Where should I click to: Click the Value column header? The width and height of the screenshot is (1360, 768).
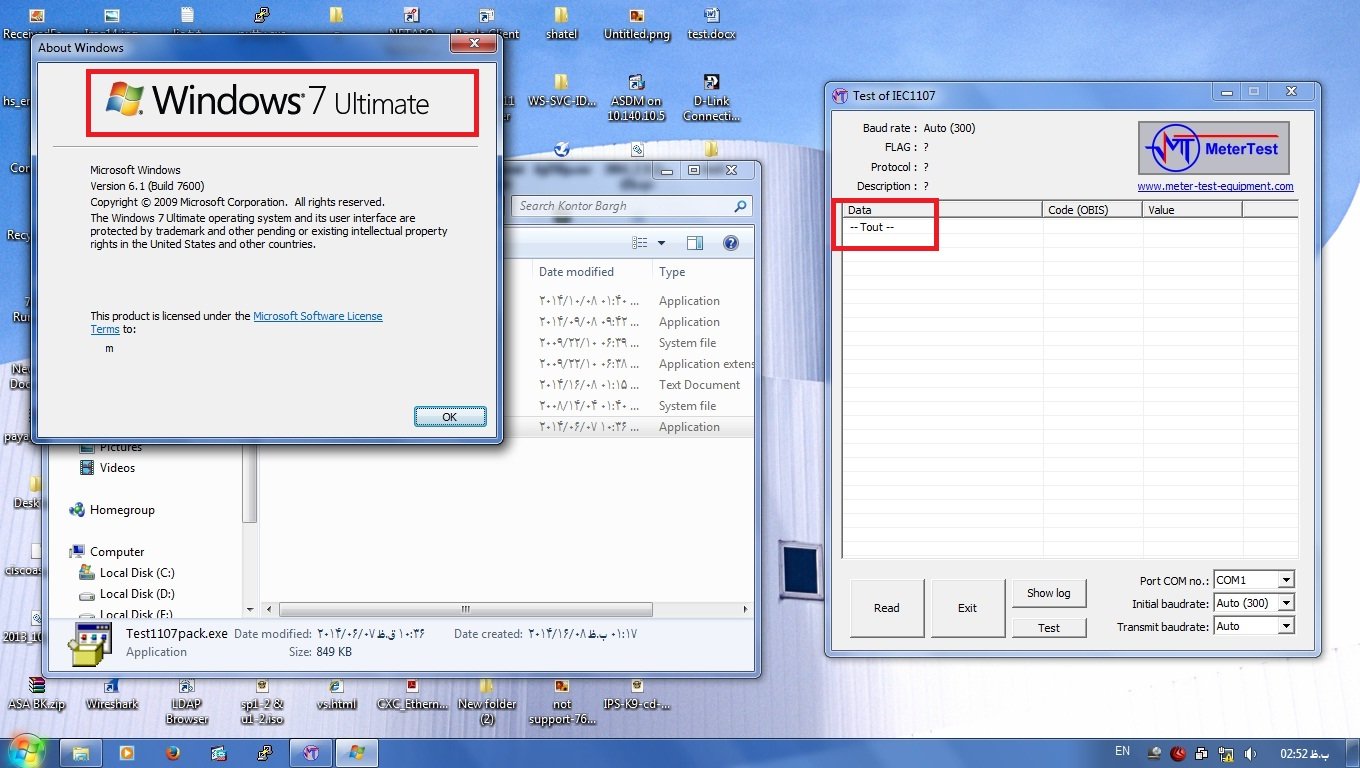1192,210
